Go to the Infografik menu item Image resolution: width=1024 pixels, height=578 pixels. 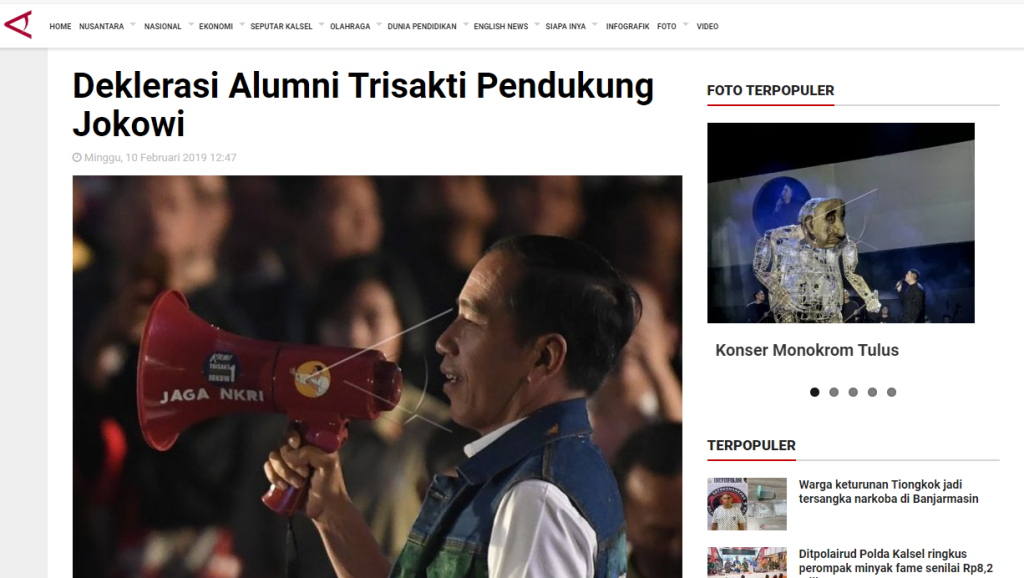(627, 27)
